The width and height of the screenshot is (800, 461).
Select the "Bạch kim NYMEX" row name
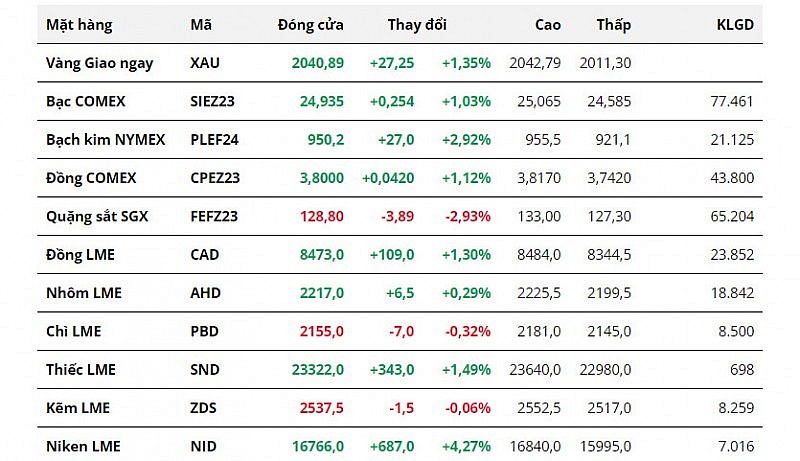pos(105,139)
